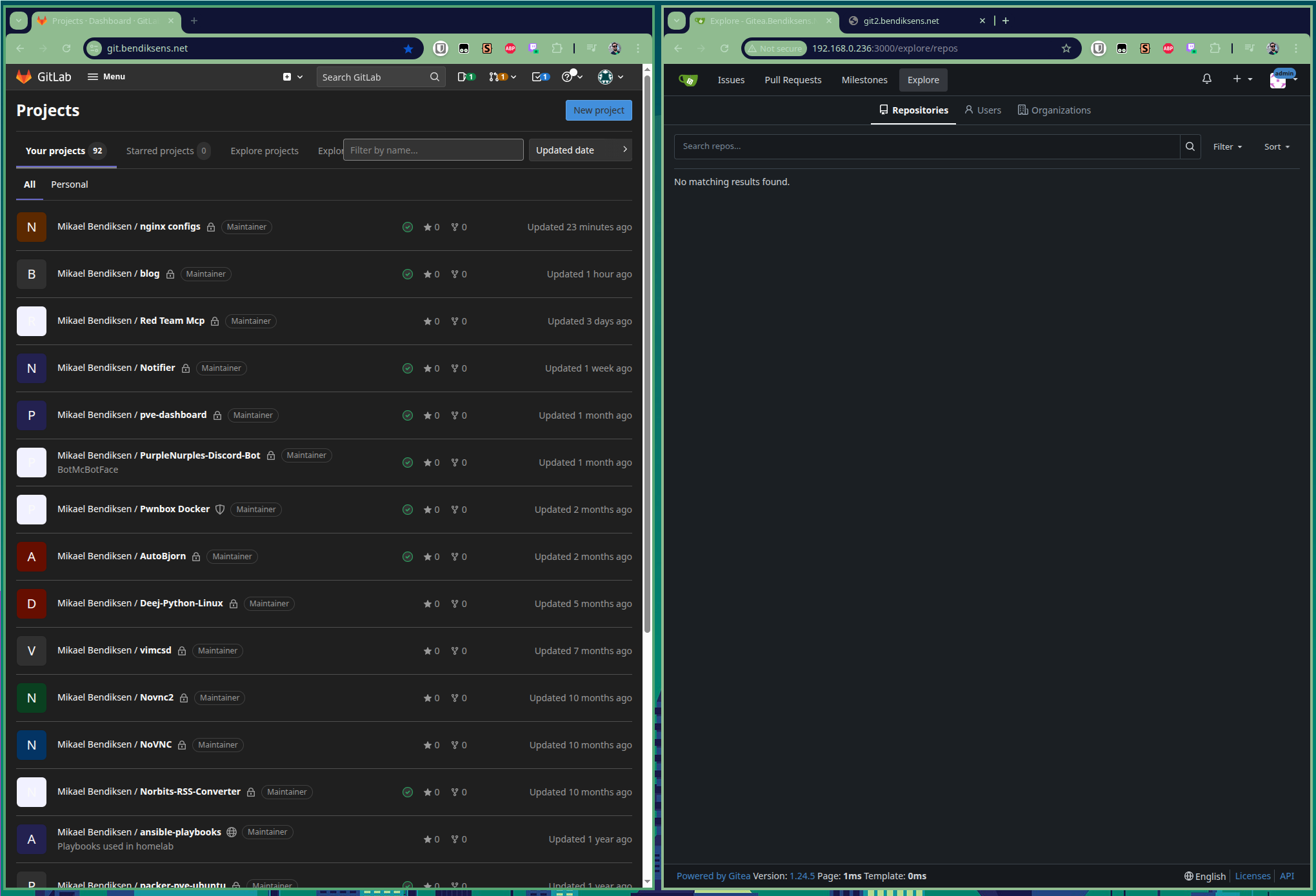Click the search magnifier in GitLab search box
Image resolution: width=1316 pixels, height=896 pixels.
(435, 77)
